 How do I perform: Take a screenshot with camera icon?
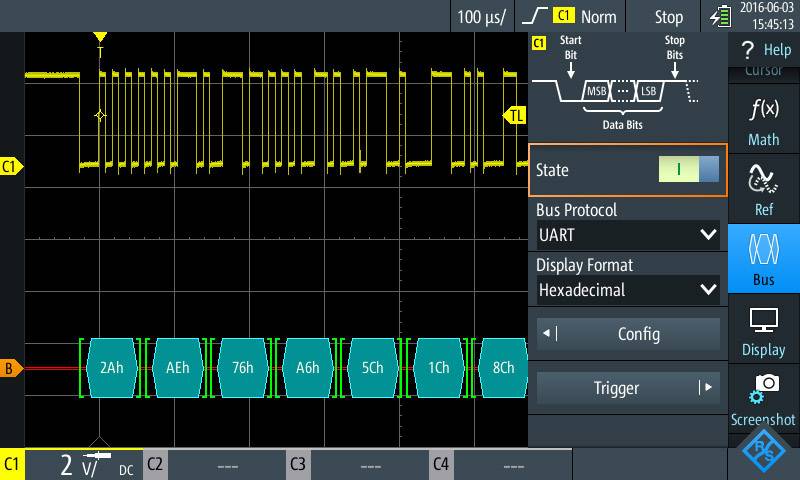click(763, 398)
